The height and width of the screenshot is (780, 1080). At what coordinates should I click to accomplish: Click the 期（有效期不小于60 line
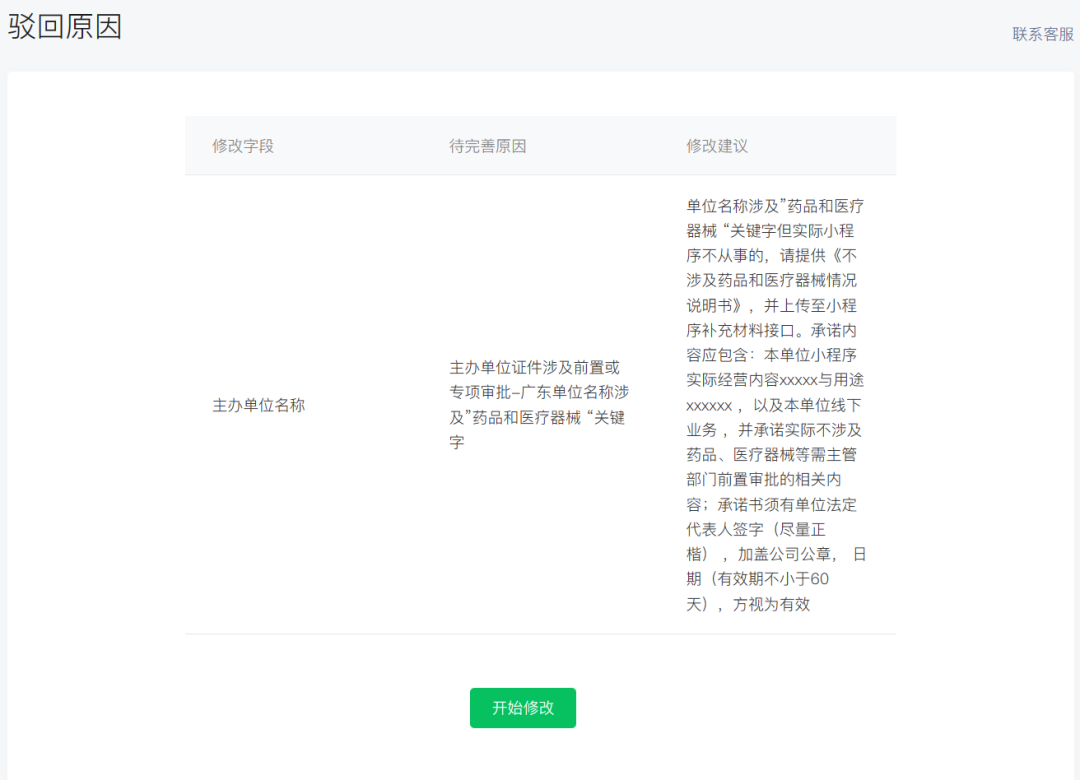[757, 579]
